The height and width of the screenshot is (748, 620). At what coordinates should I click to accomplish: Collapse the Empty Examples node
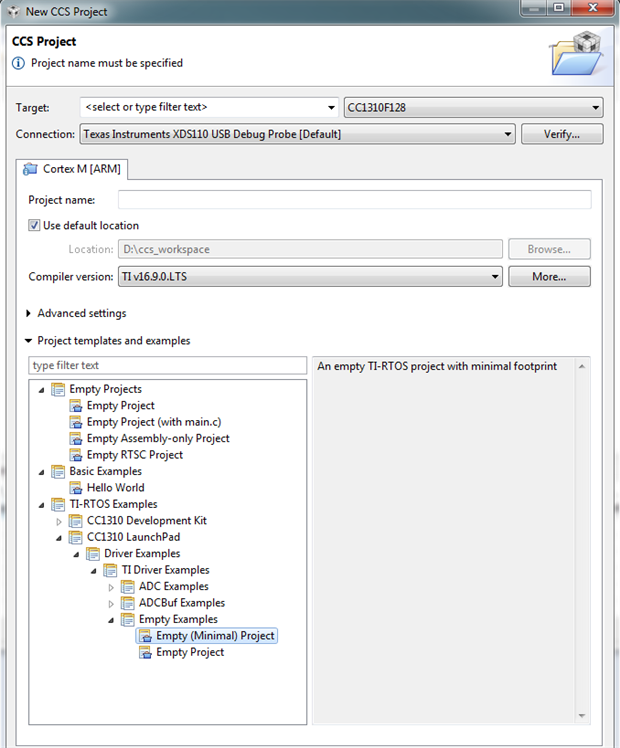point(111,620)
